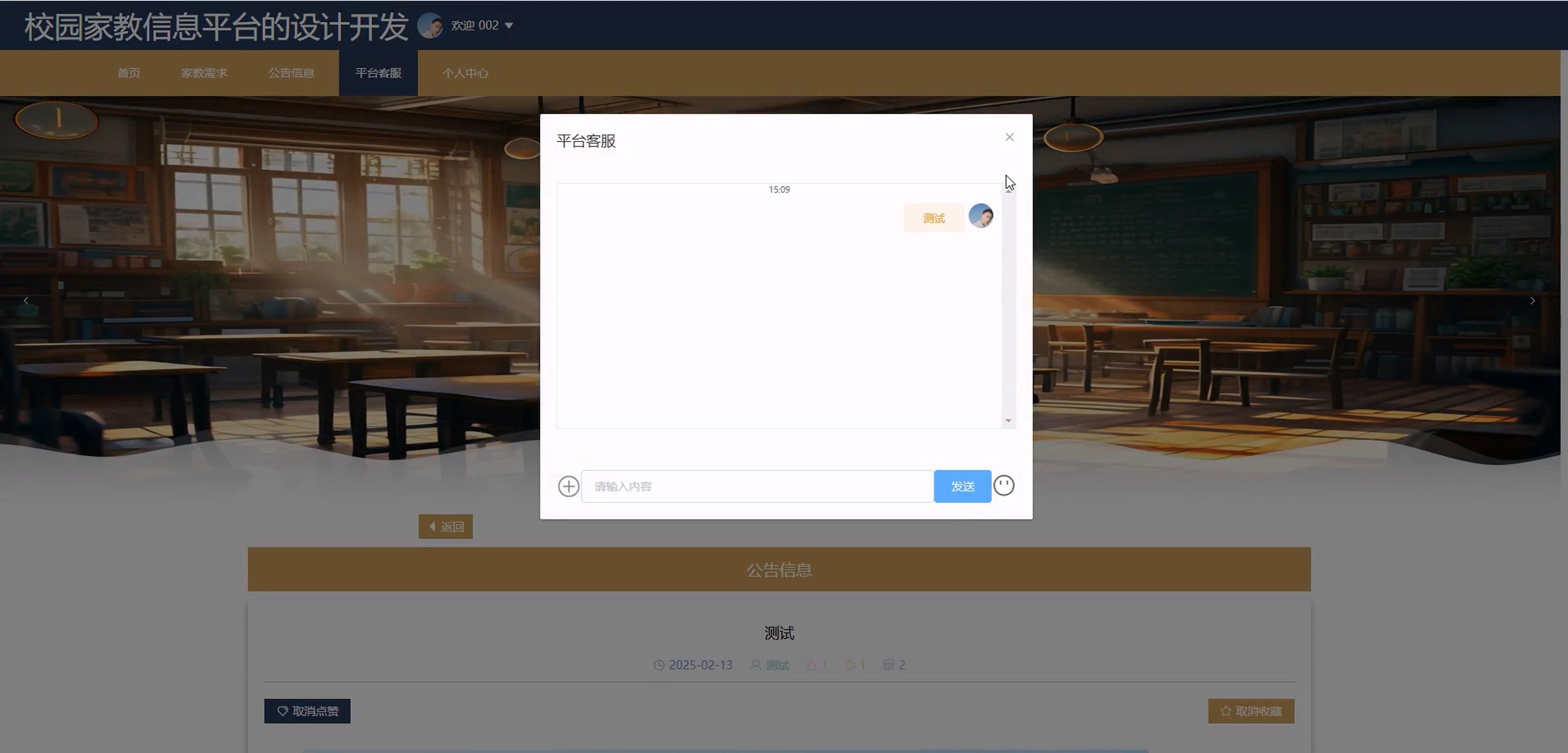This screenshot has width=1568, height=753.
Task: Open the 个人中心 navigation tab
Action: tap(465, 73)
